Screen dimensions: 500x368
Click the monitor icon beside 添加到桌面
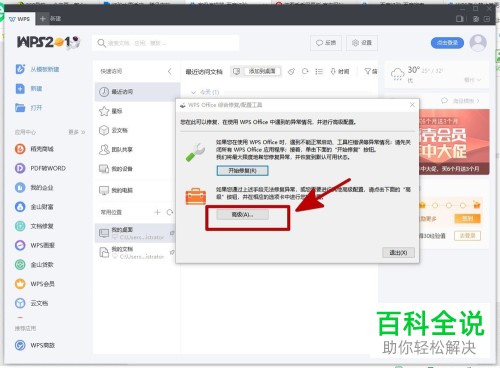(236, 71)
